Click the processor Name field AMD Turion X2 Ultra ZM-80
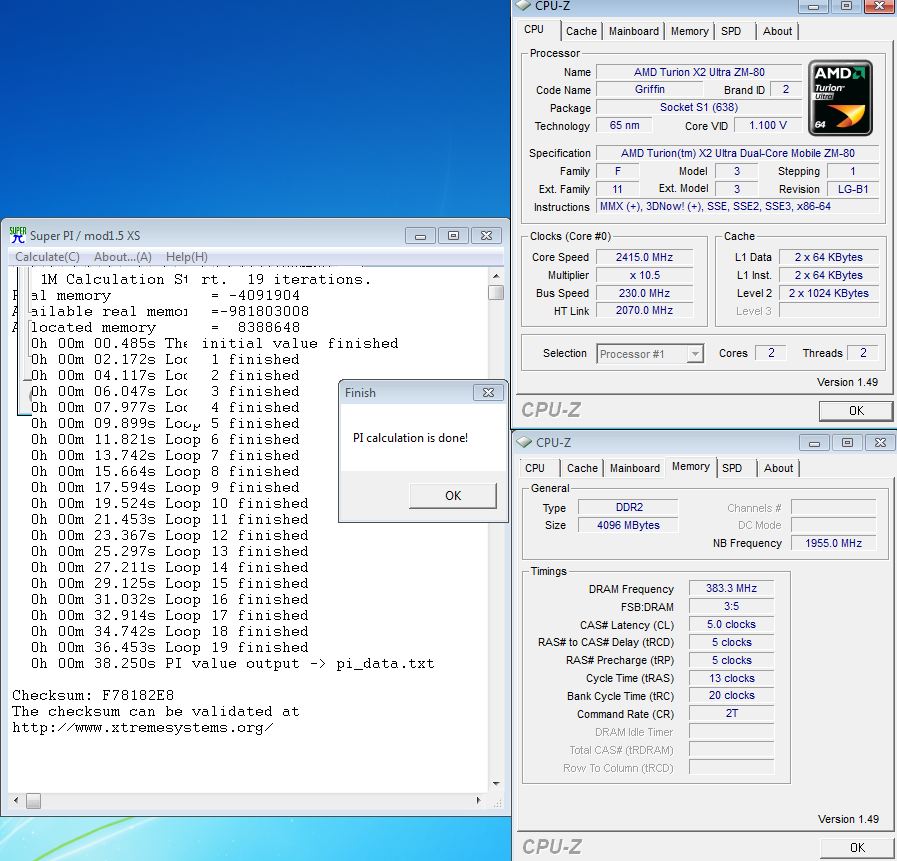This screenshot has height=861, width=897. click(x=698, y=72)
